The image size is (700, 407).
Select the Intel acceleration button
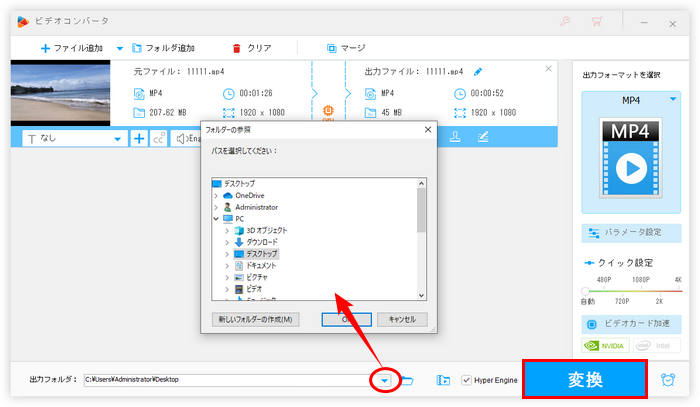pos(657,345)
